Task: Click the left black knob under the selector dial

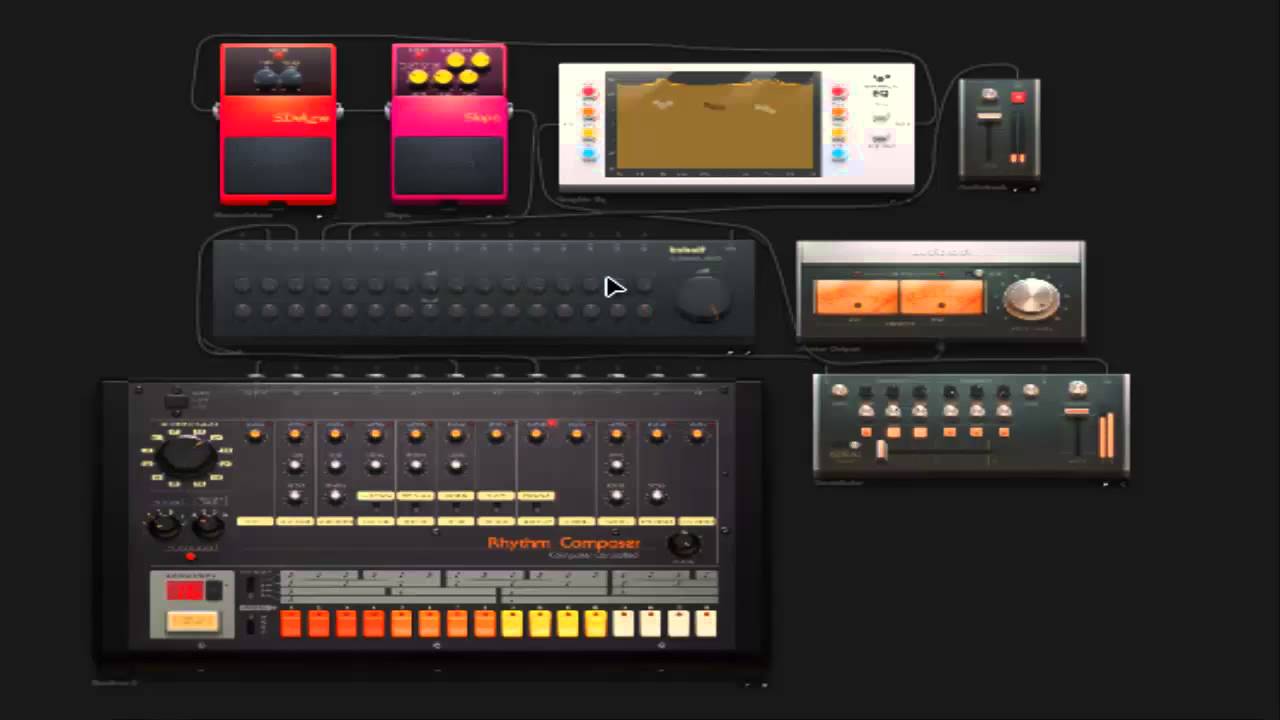Action: (x=164, y=523)
